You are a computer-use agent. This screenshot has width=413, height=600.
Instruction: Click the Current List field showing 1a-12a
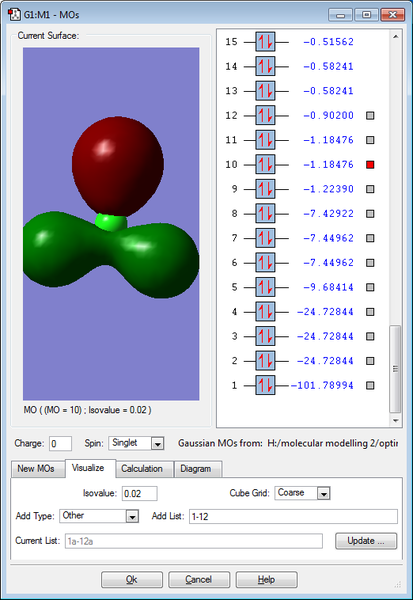click(x=194, y=541)
